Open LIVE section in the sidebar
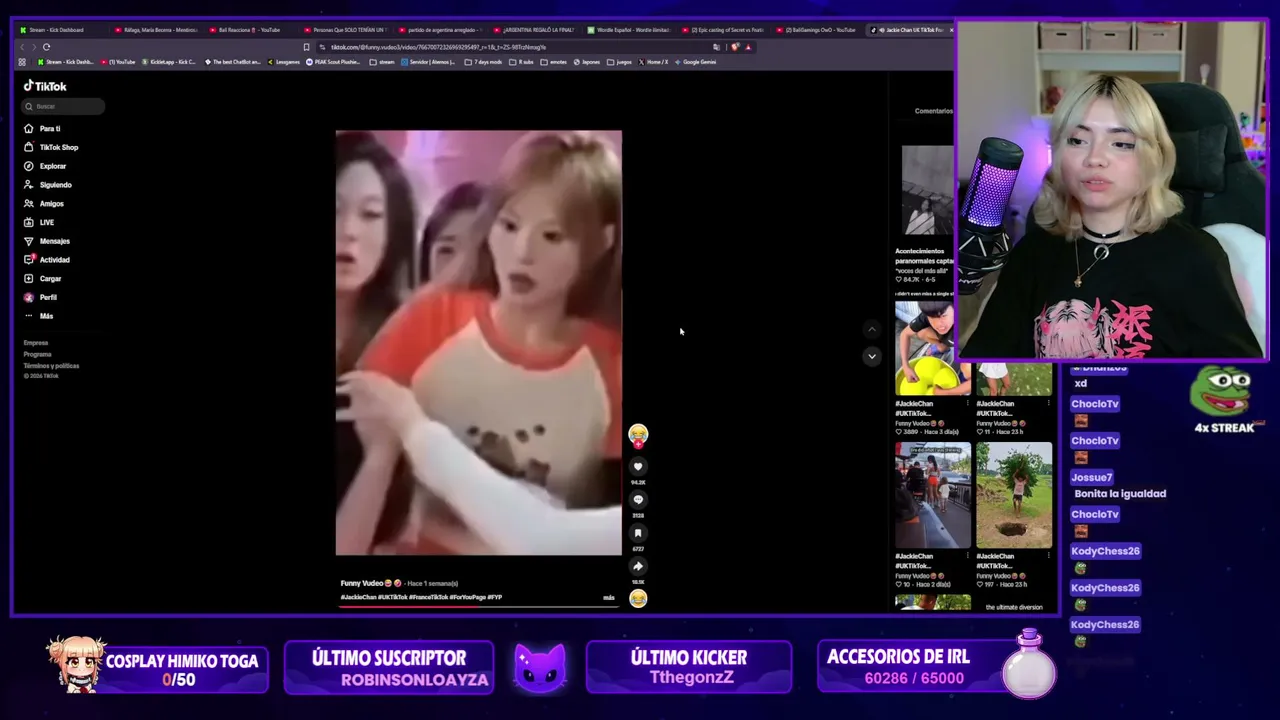Screen dimensions: 1280x720 pyautogui.click(x=40, y=222)
